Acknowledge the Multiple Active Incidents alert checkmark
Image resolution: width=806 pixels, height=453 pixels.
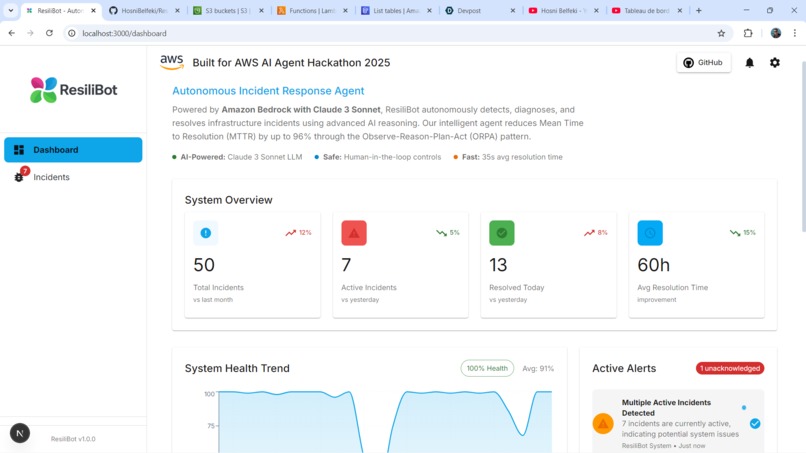(755, 424)
